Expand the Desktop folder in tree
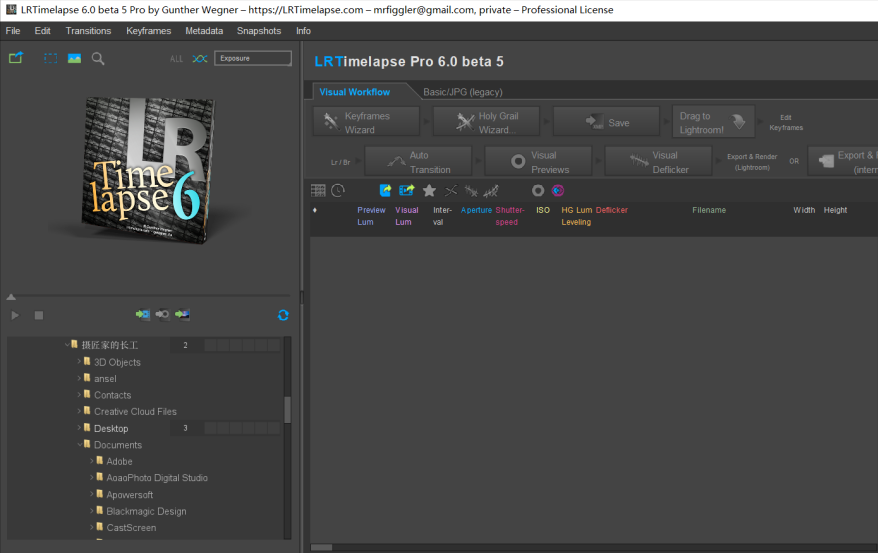 pyautogui.click(x=80, y=428)
